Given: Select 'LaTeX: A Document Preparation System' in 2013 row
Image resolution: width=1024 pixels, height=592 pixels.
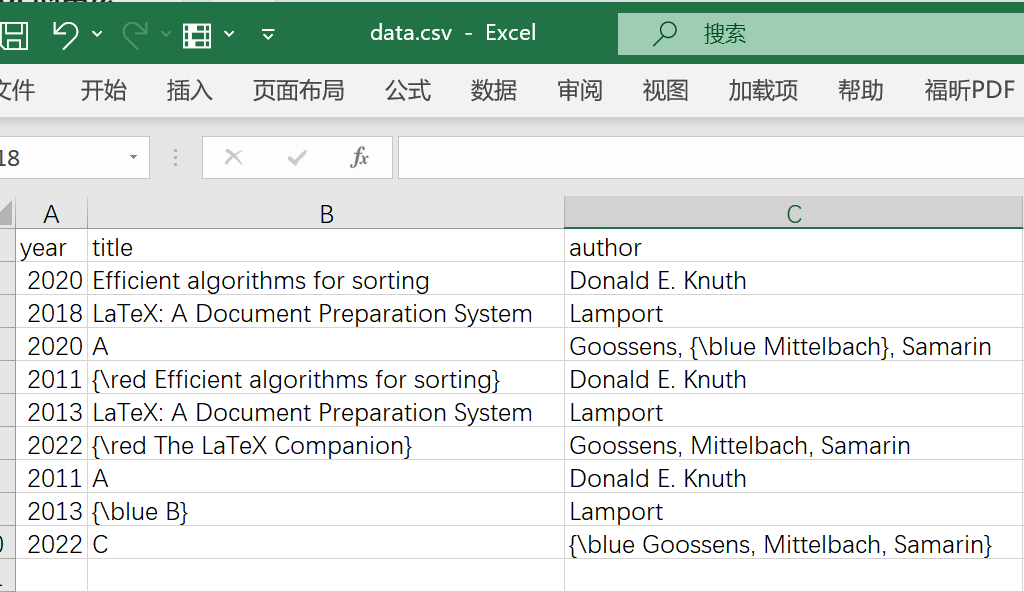Looking at the screenshot, I should point(326,412).
